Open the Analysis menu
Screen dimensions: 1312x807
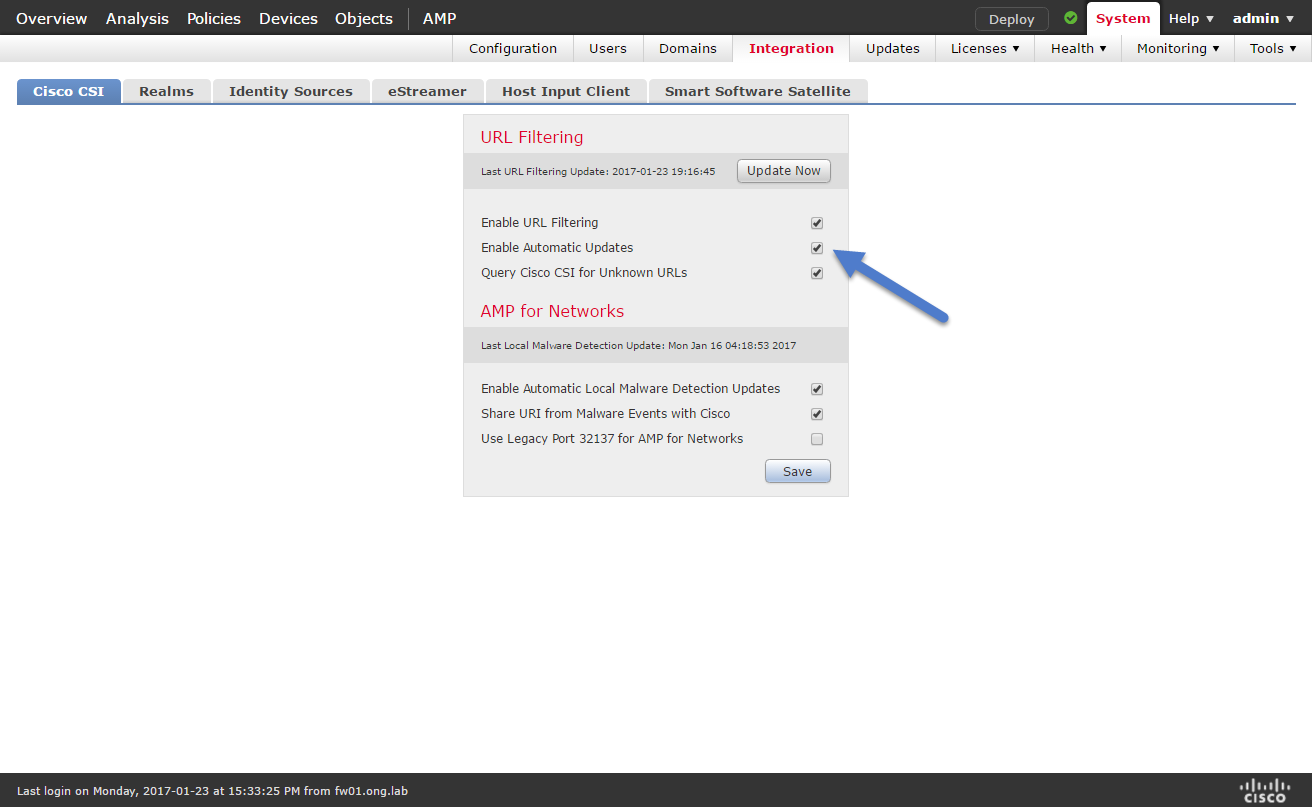[x=137, y=18]
